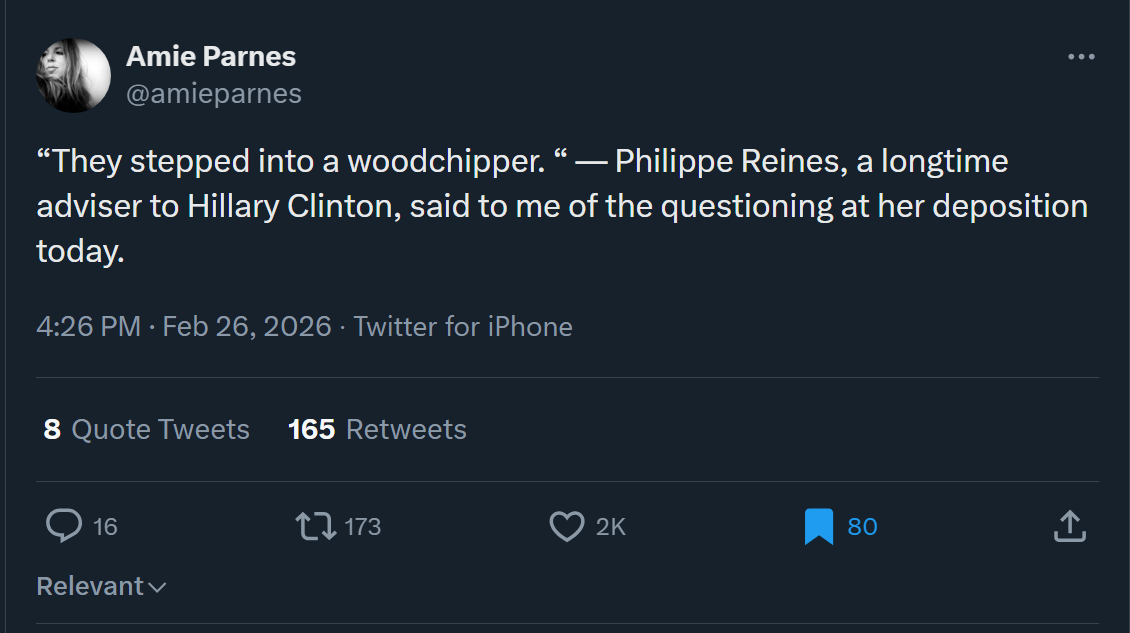View the 8 Quote Tweets list

pyautogui.click(x=147, y=429)
